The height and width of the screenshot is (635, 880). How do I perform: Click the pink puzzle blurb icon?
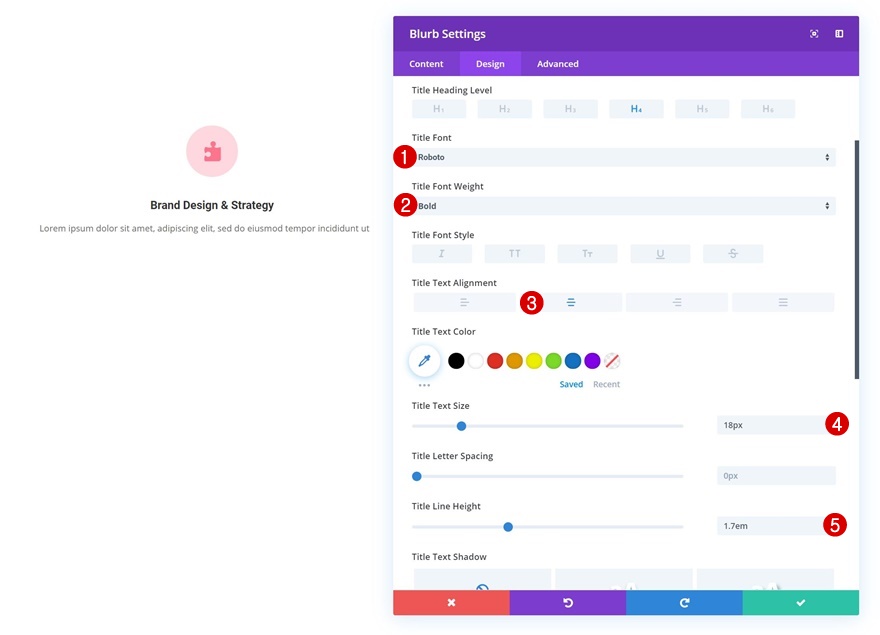click(212, 151)
